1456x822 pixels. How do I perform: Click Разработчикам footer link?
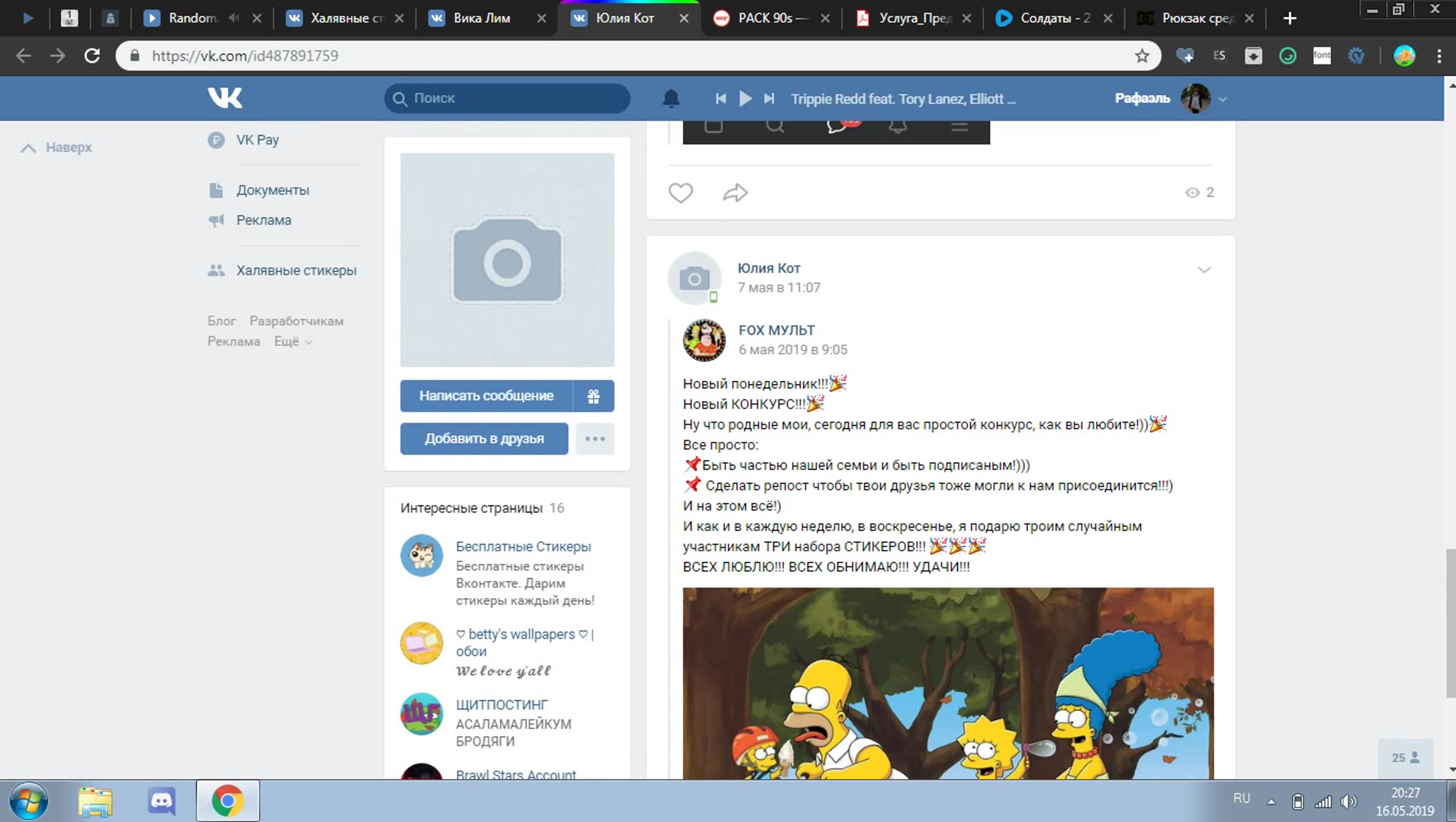297,321
